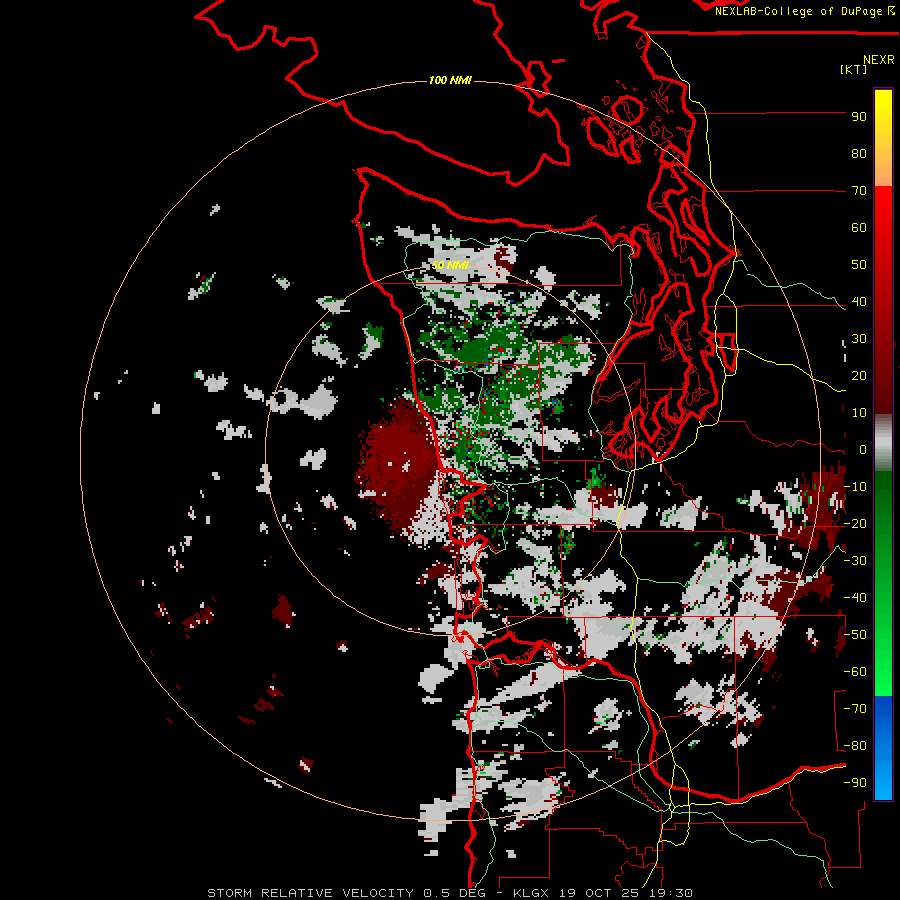Image resolution: width=900 pixels, height=900 pixels.
Task: Click the 40 value on velocity scale
Action: (x=859, y=301)
